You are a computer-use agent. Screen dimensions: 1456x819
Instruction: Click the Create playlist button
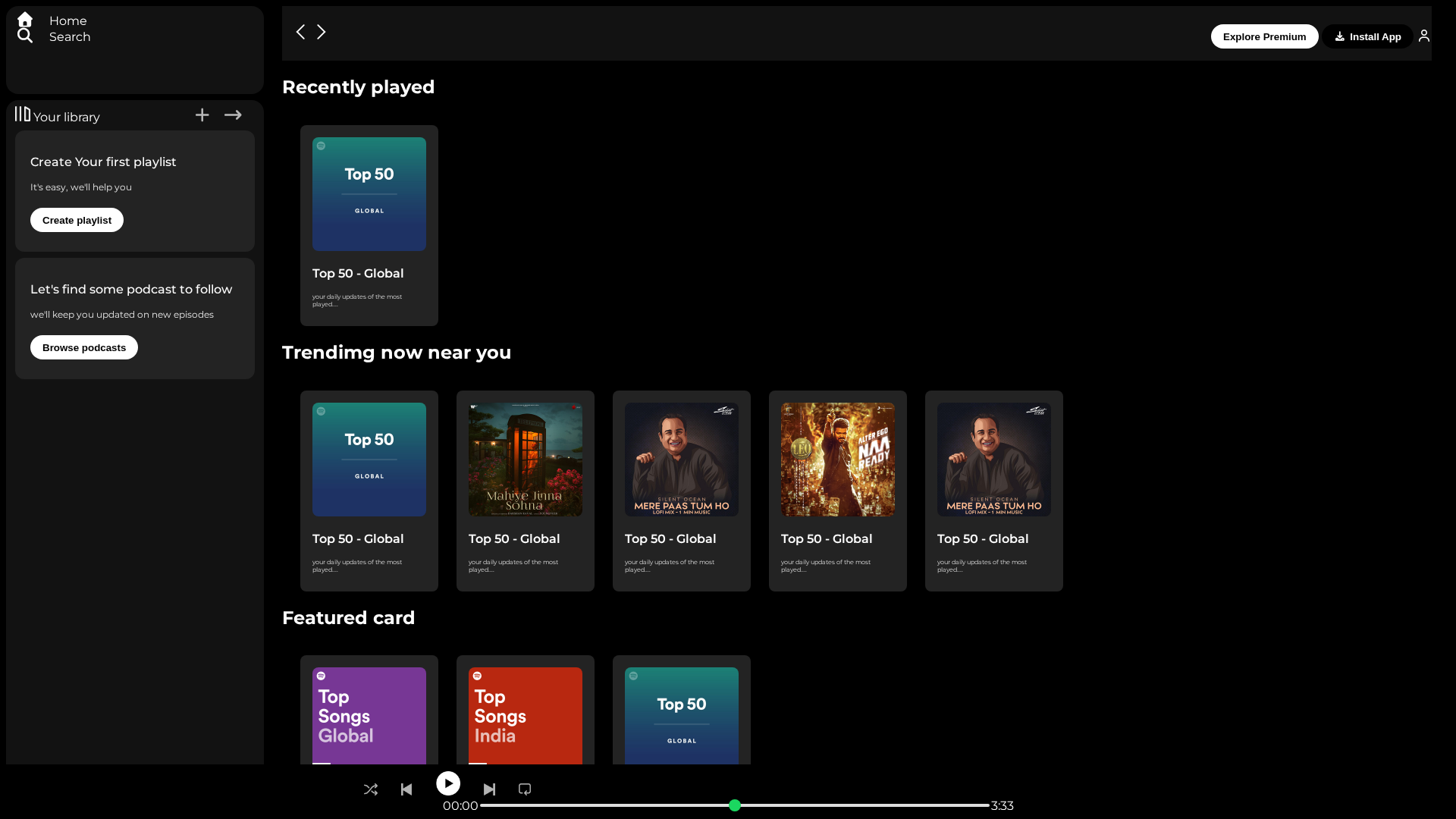tap(77, 220)
